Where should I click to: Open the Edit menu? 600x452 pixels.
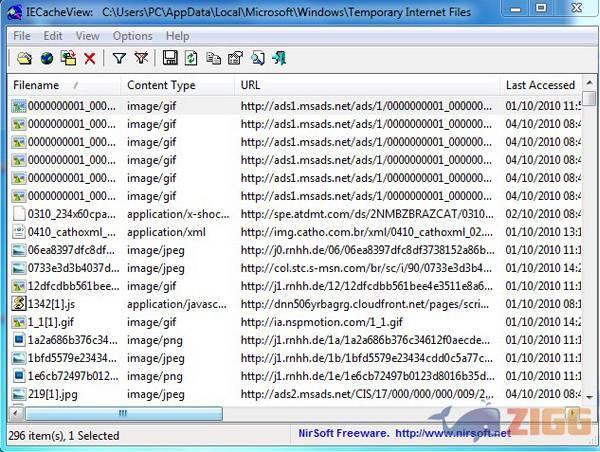pyautogui.click(x=53, y=36)
